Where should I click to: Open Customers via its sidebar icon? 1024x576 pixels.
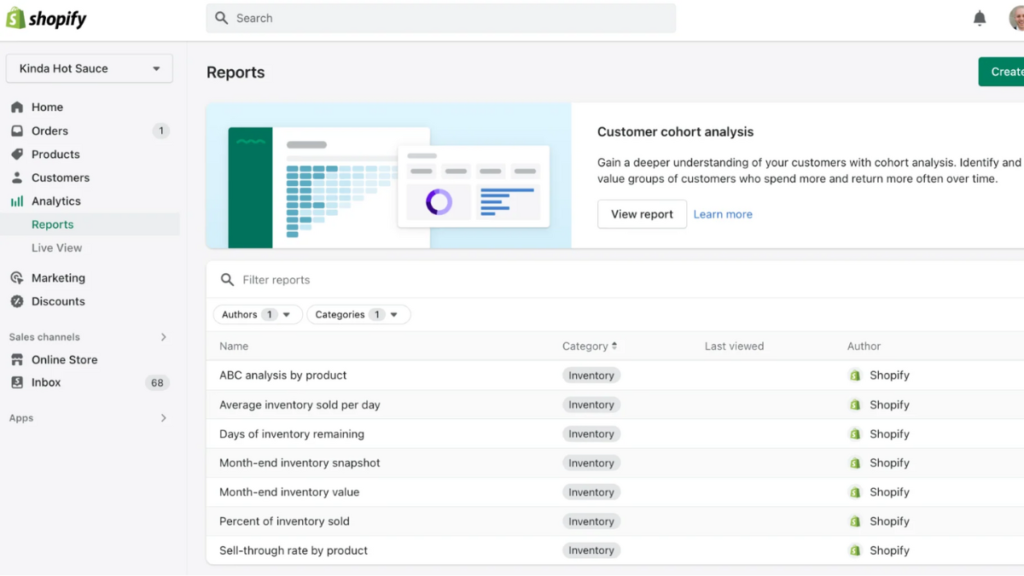point(18,178)
